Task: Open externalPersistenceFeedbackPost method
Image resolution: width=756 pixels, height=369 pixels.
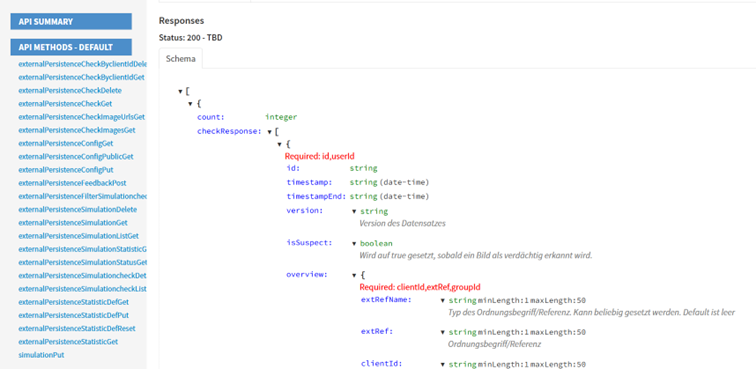Action: coord(72,183)
